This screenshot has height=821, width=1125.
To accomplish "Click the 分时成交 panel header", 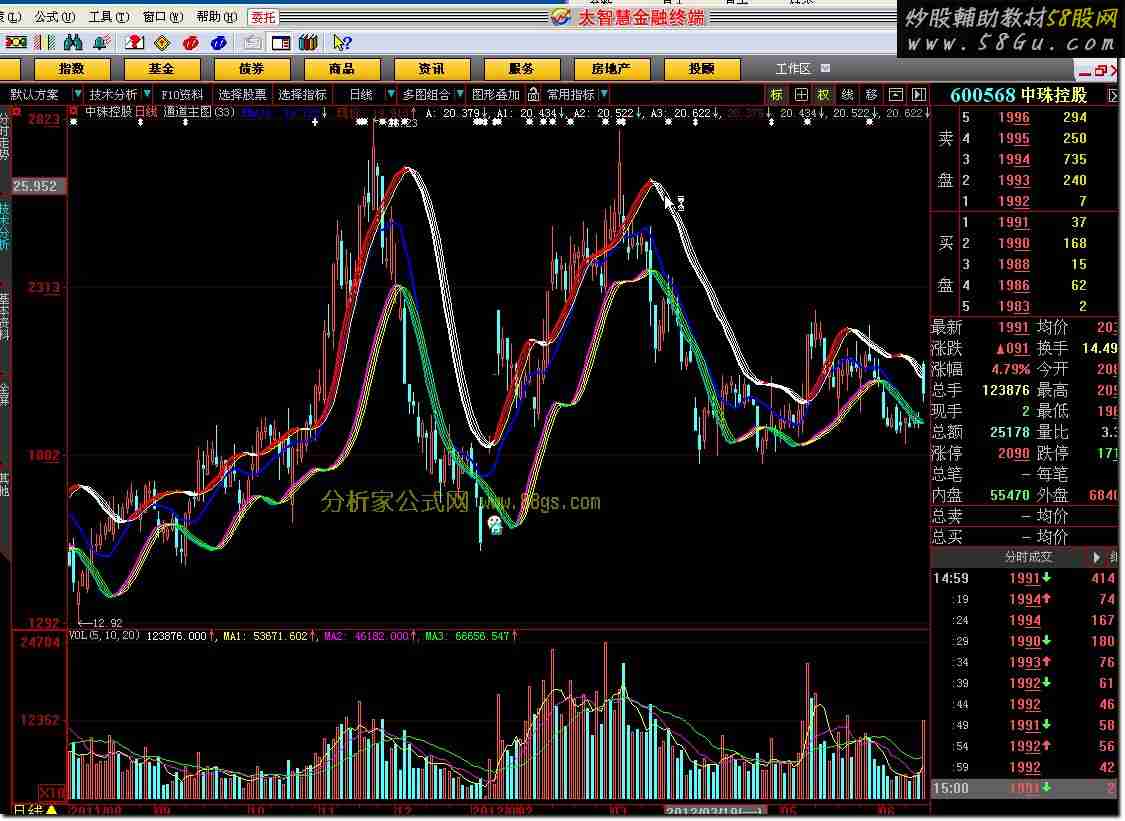I will click(1028, 557).
